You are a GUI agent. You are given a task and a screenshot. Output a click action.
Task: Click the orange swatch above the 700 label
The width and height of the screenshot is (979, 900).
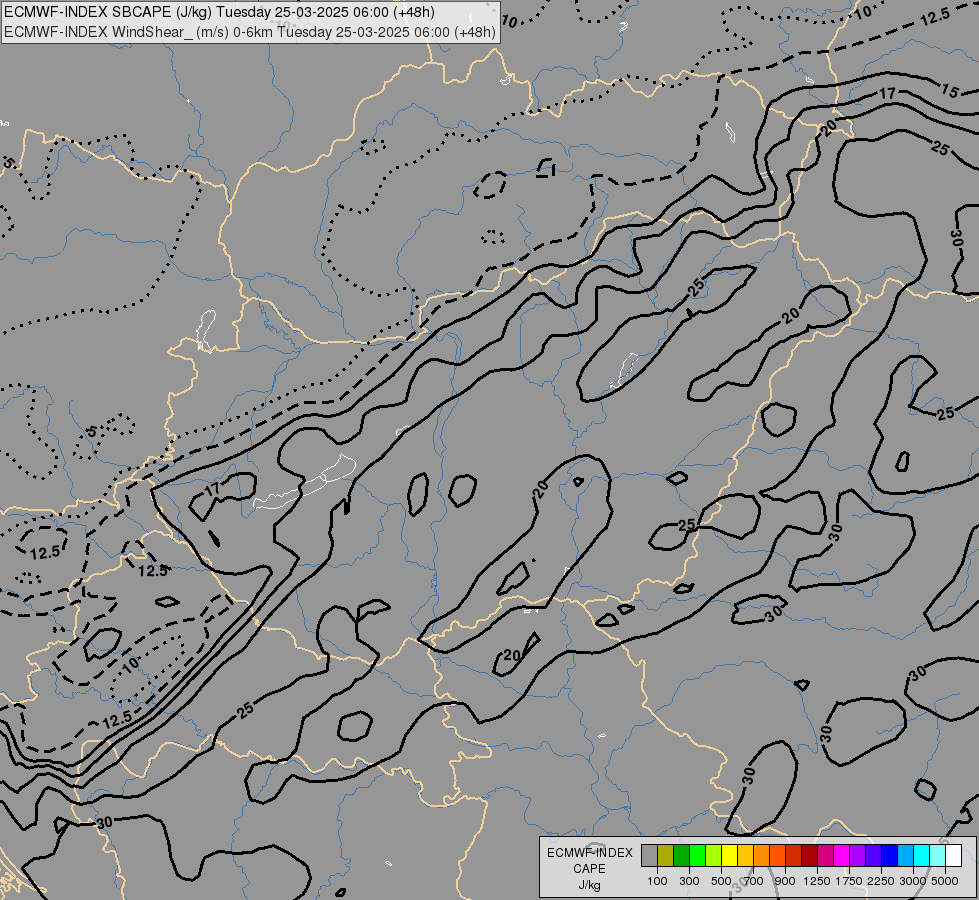click(761, 855)
